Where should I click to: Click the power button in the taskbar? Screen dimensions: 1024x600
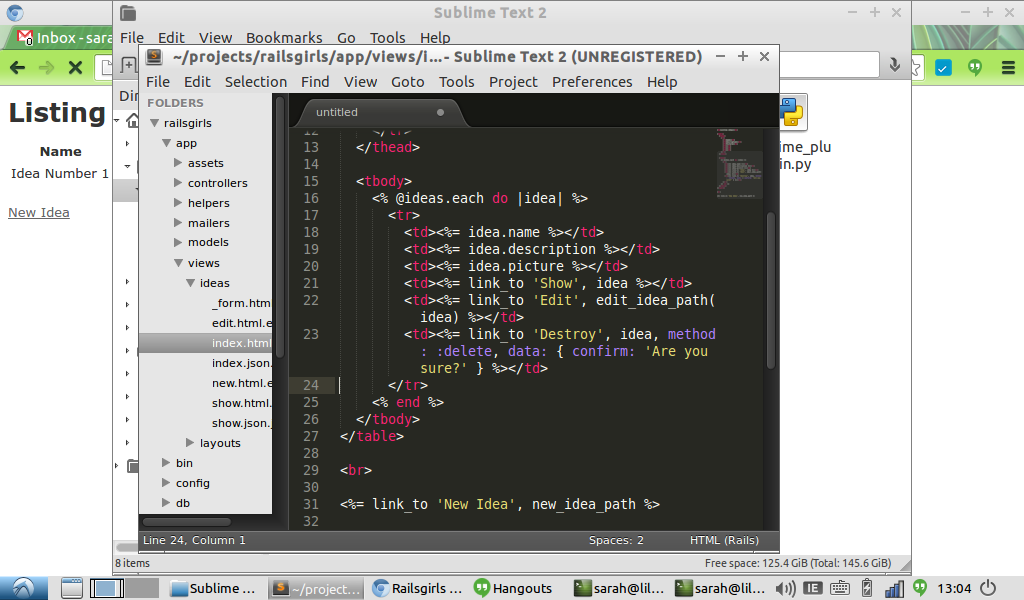989,588
